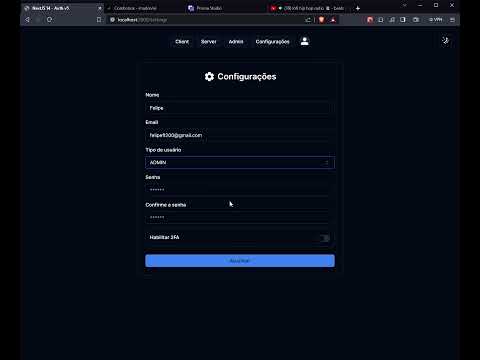
Task: Open the Configurações nav item
Action: pos(273,42)
